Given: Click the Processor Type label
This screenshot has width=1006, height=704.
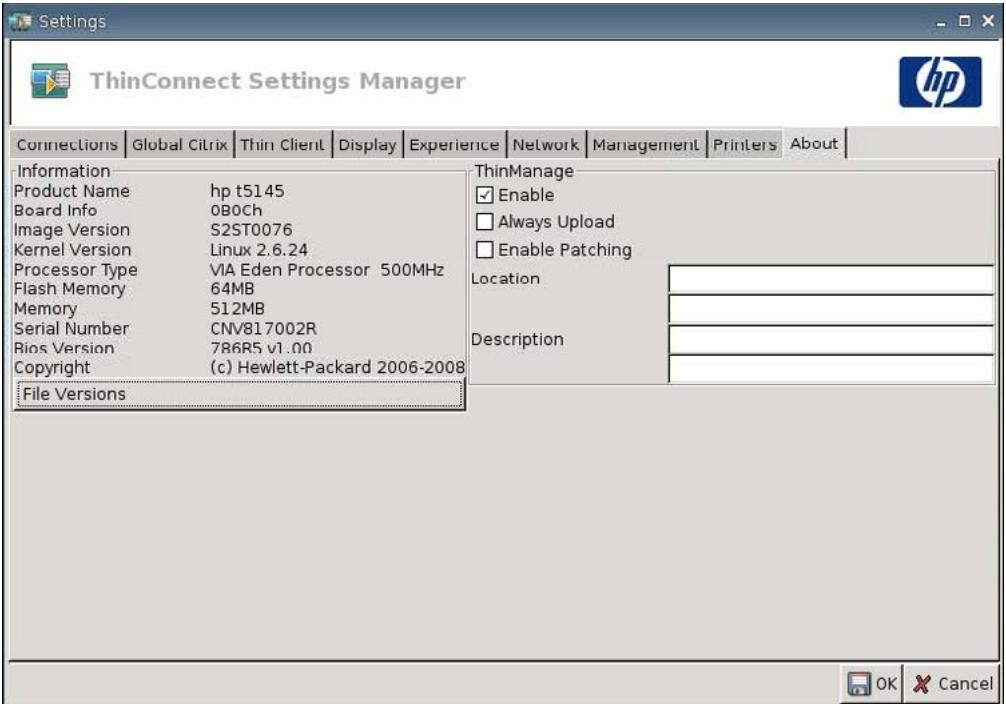Looking at the screenshot, I should click(x=76, y=270).
